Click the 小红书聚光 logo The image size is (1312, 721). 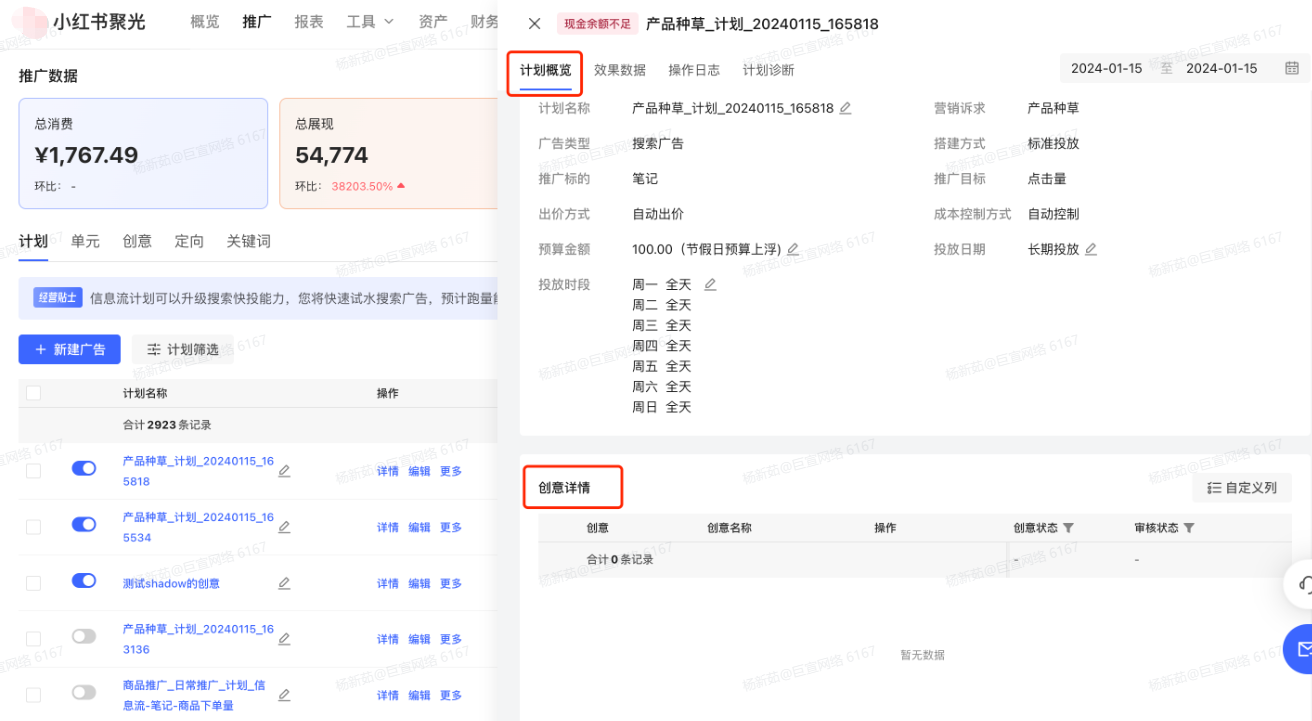(x=78, y=22)
